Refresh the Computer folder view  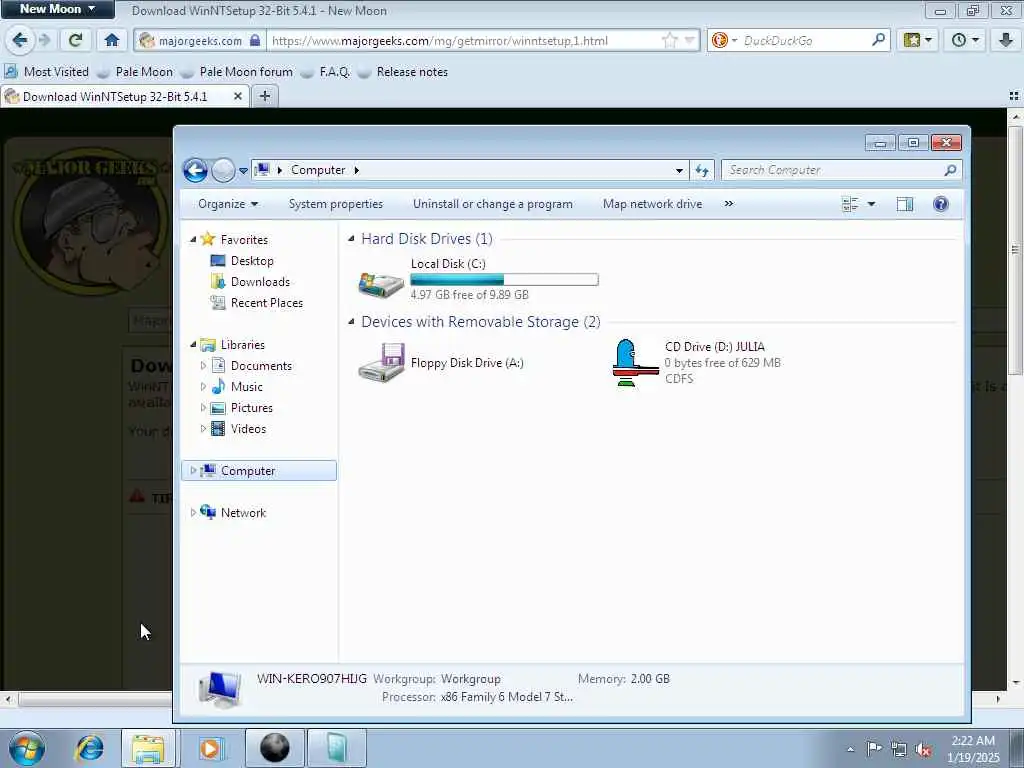702,170
